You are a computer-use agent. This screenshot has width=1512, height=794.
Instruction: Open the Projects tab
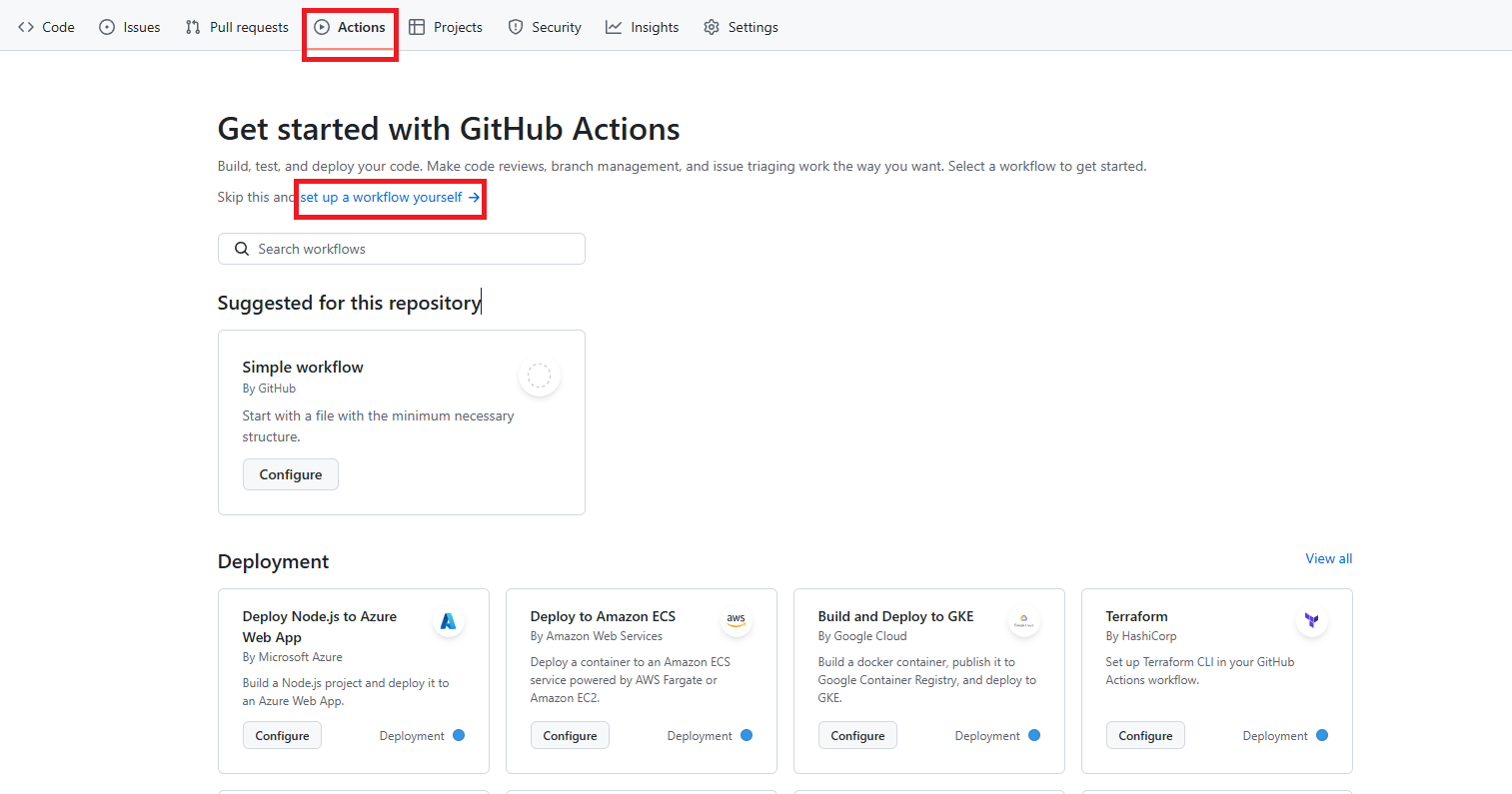pyautogui.click(x=446, y=27)
